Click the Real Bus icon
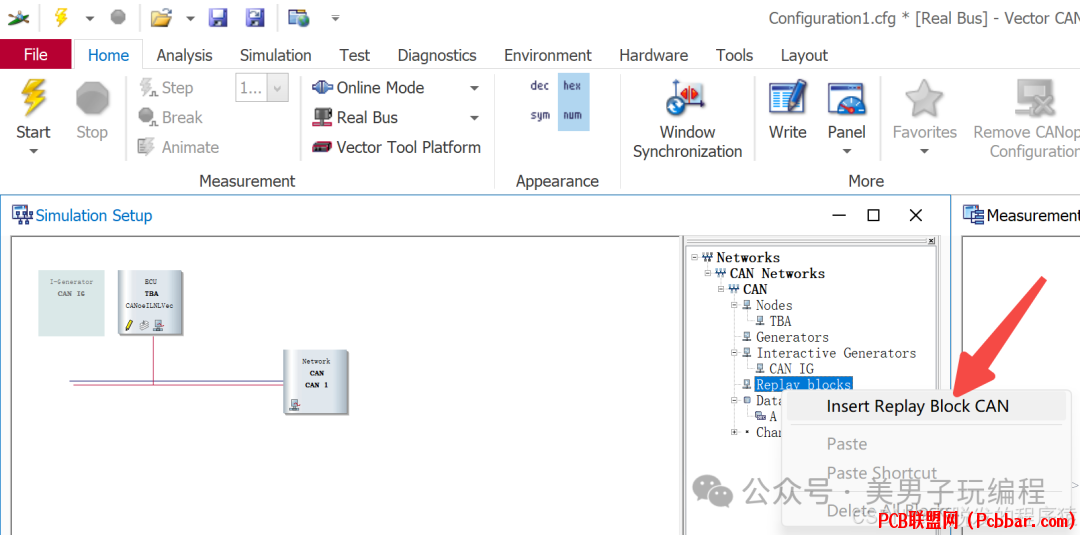 [x=321, y=117]
